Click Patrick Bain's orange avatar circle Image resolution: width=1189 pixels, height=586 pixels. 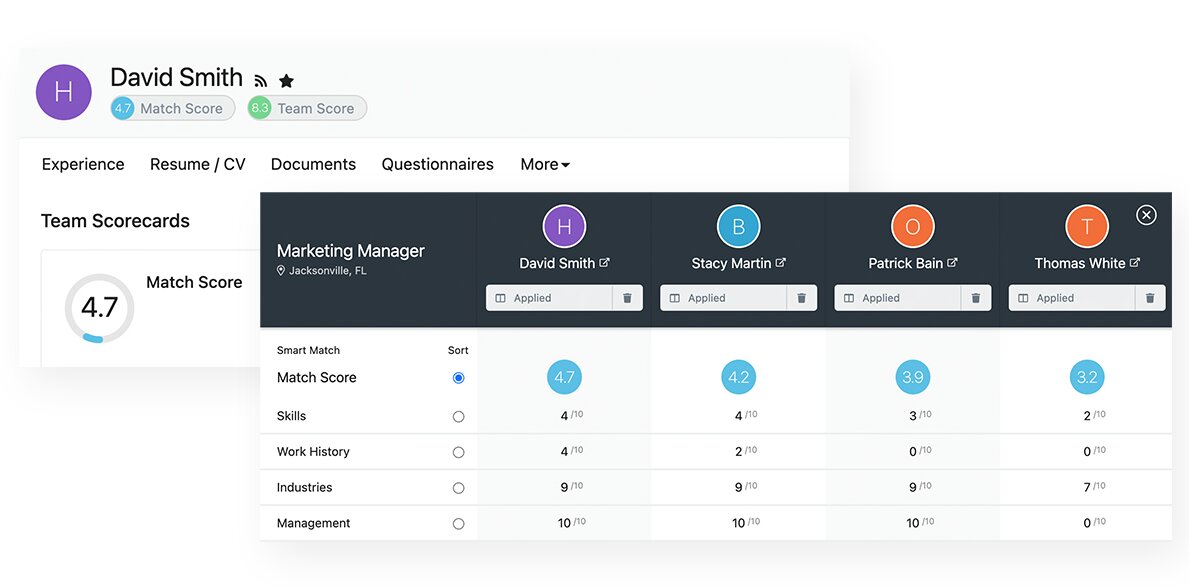pyautogui.click(x=912, y=227)
